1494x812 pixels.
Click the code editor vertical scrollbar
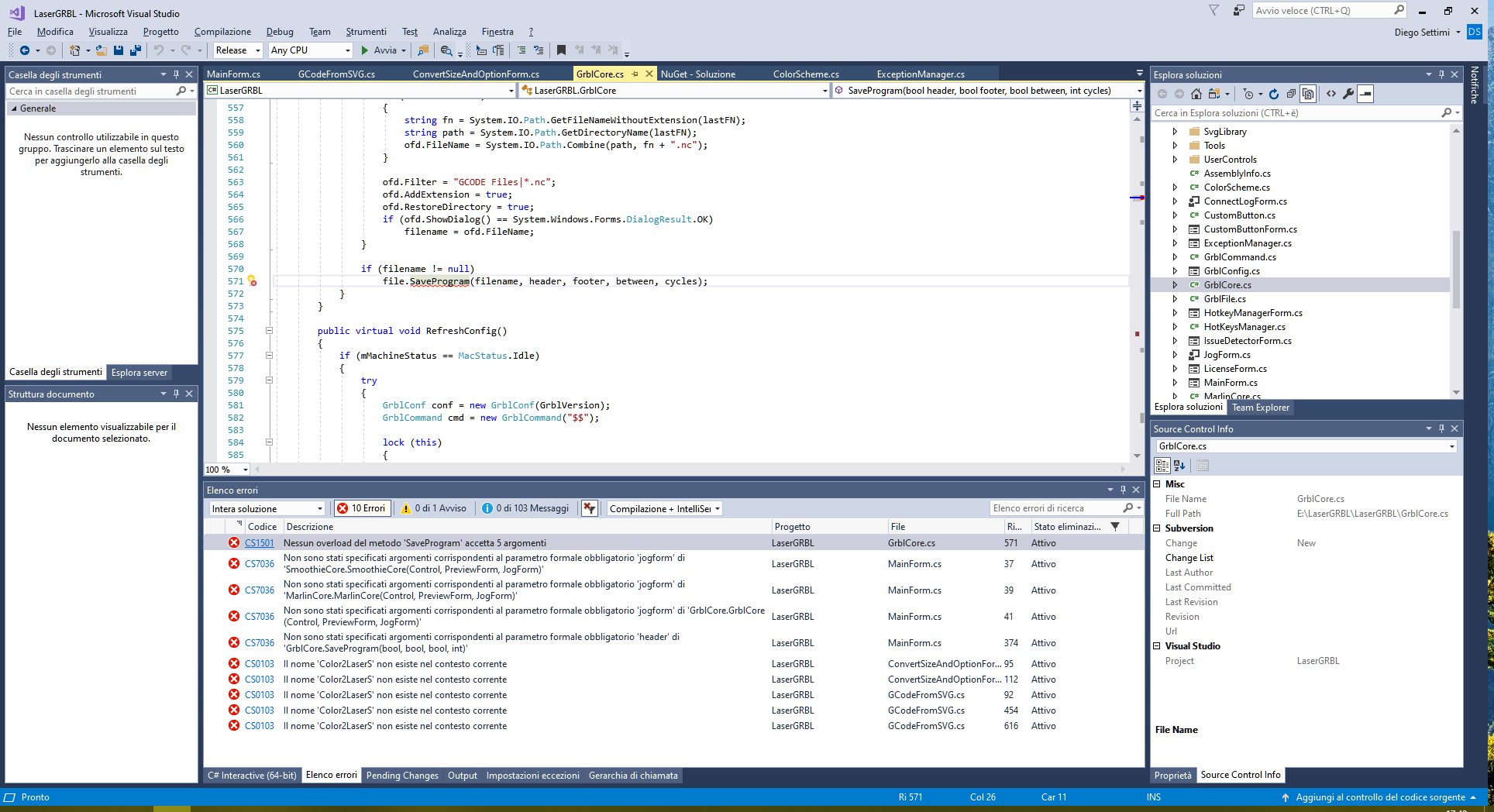[x=1137, y=287]
